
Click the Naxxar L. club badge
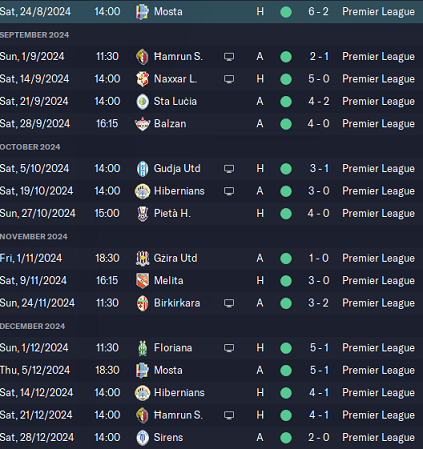click(x=142, y=79)
